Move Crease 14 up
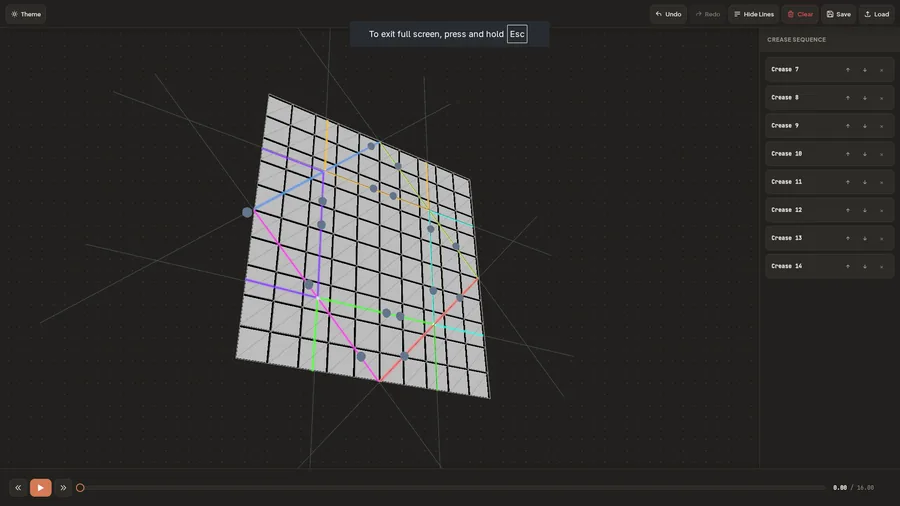Viewport: 900px width, 506px height. tap(848, 267)
